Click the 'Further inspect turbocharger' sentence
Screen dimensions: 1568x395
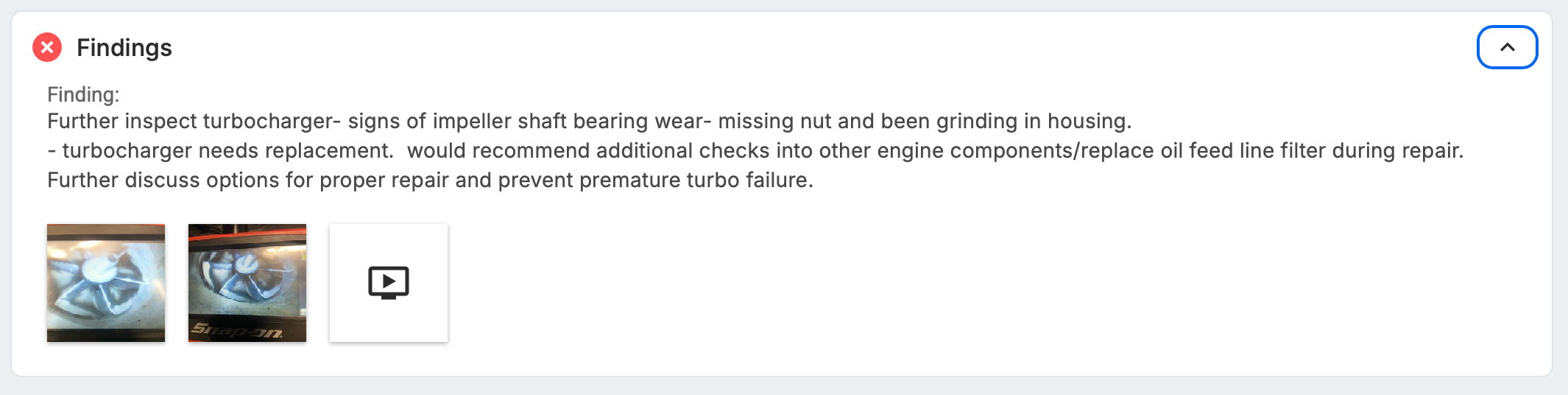589,121
